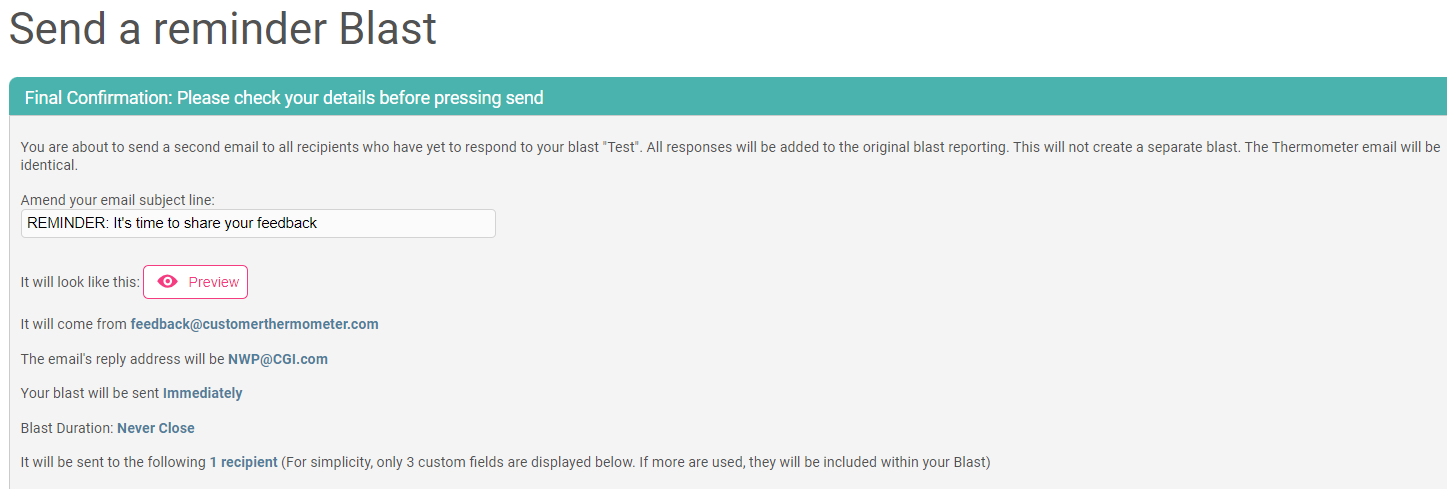The image size is (1447, 489).
Task: Open the email Preview
Action: 195,282
